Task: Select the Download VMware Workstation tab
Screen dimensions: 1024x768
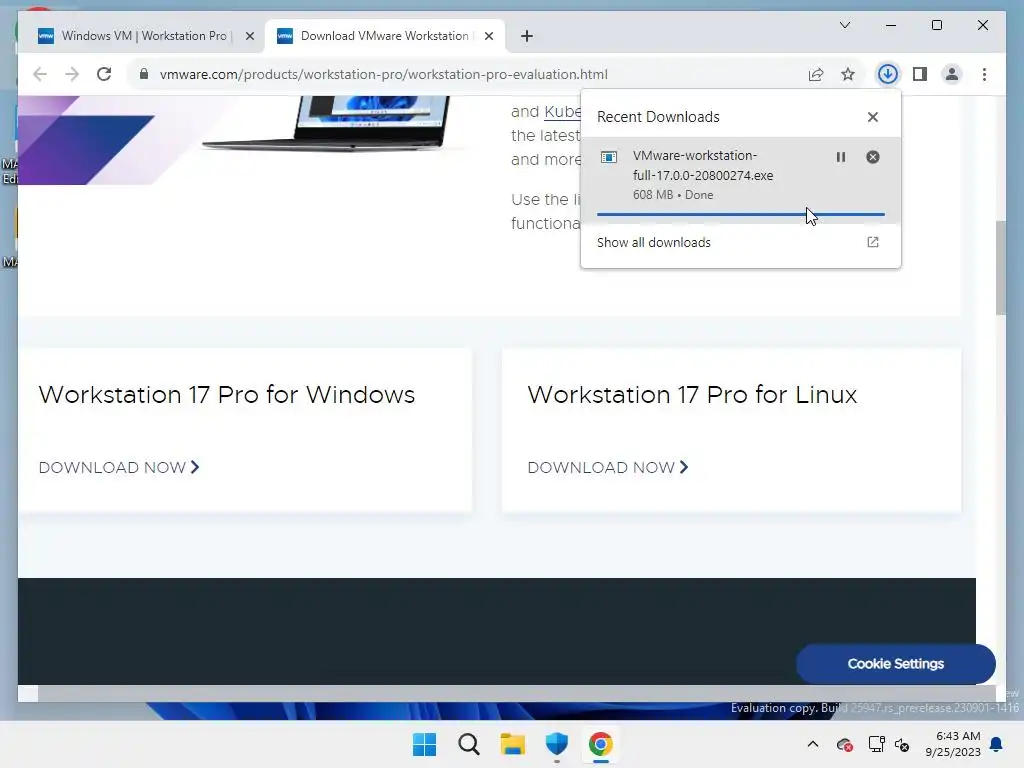Action: click(385, 36)
